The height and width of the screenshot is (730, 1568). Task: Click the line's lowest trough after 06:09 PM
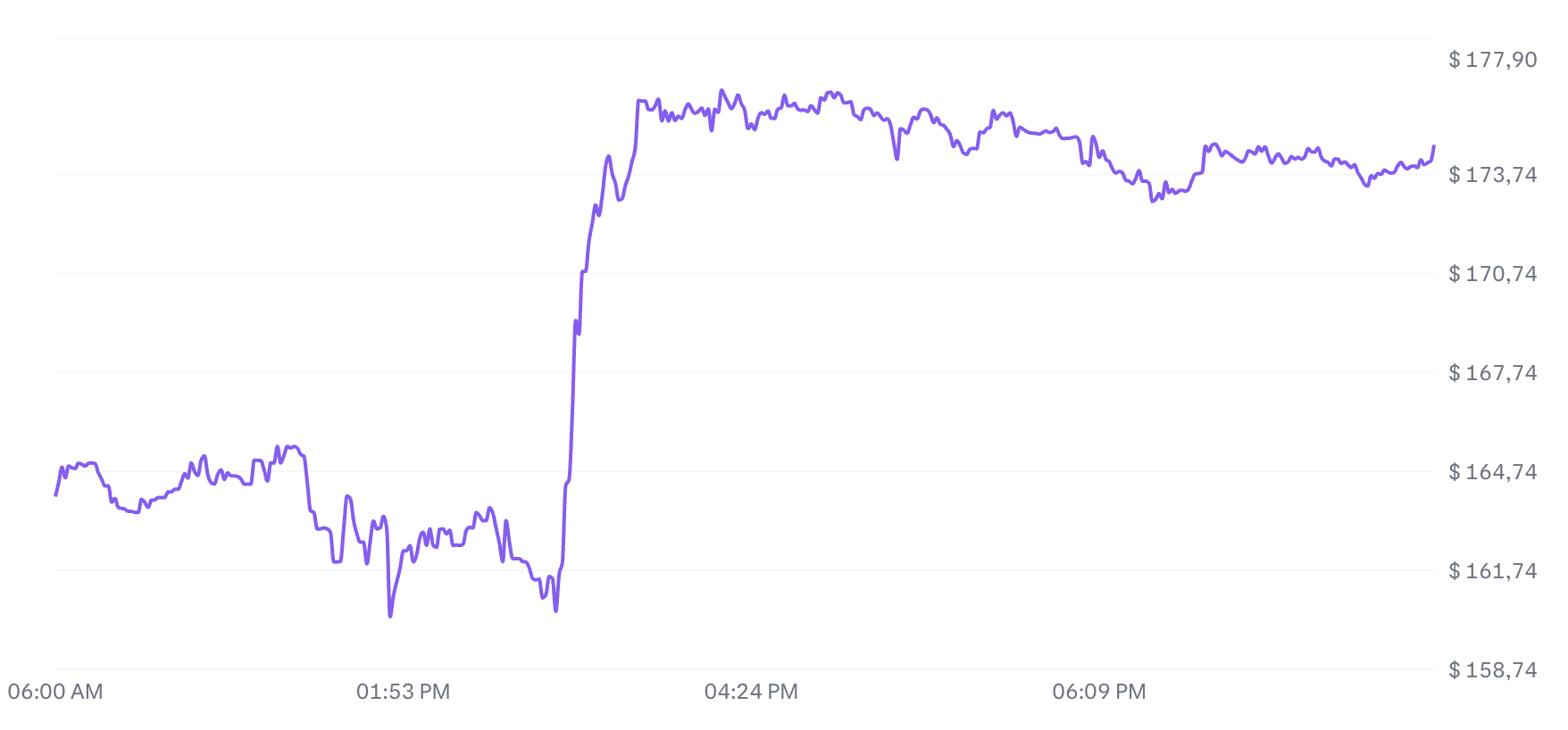[x=1153, y=201]
